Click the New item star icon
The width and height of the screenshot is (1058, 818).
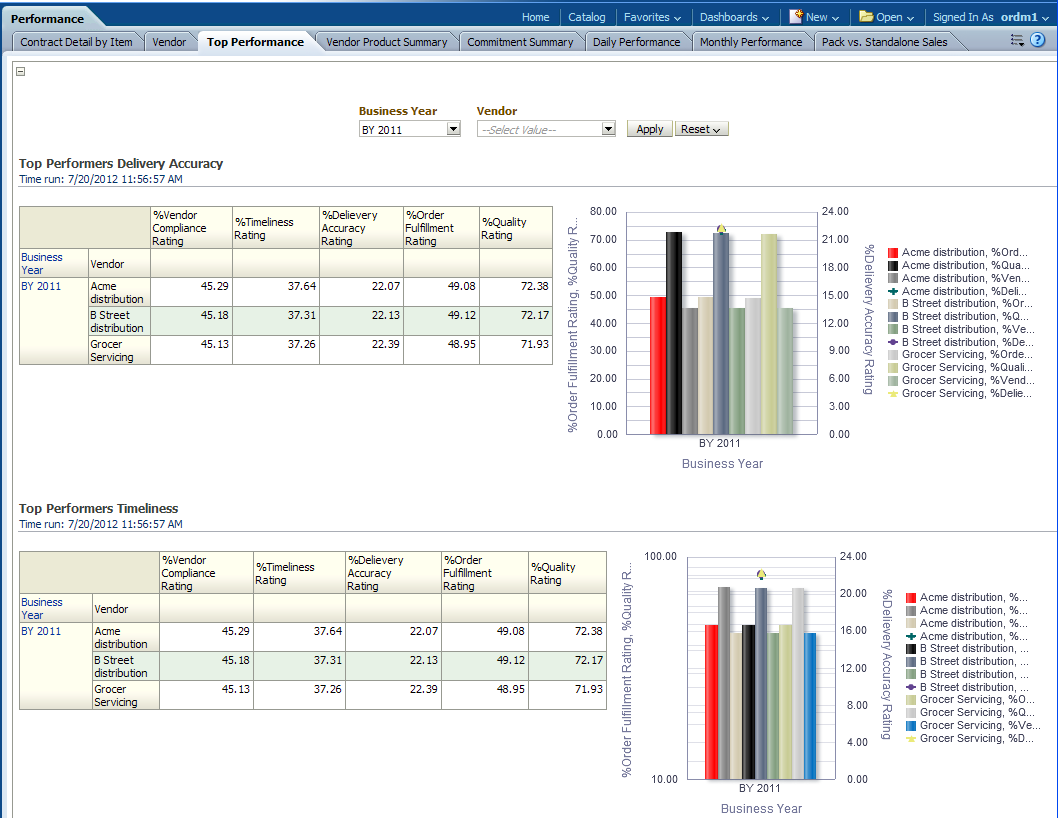796,17
